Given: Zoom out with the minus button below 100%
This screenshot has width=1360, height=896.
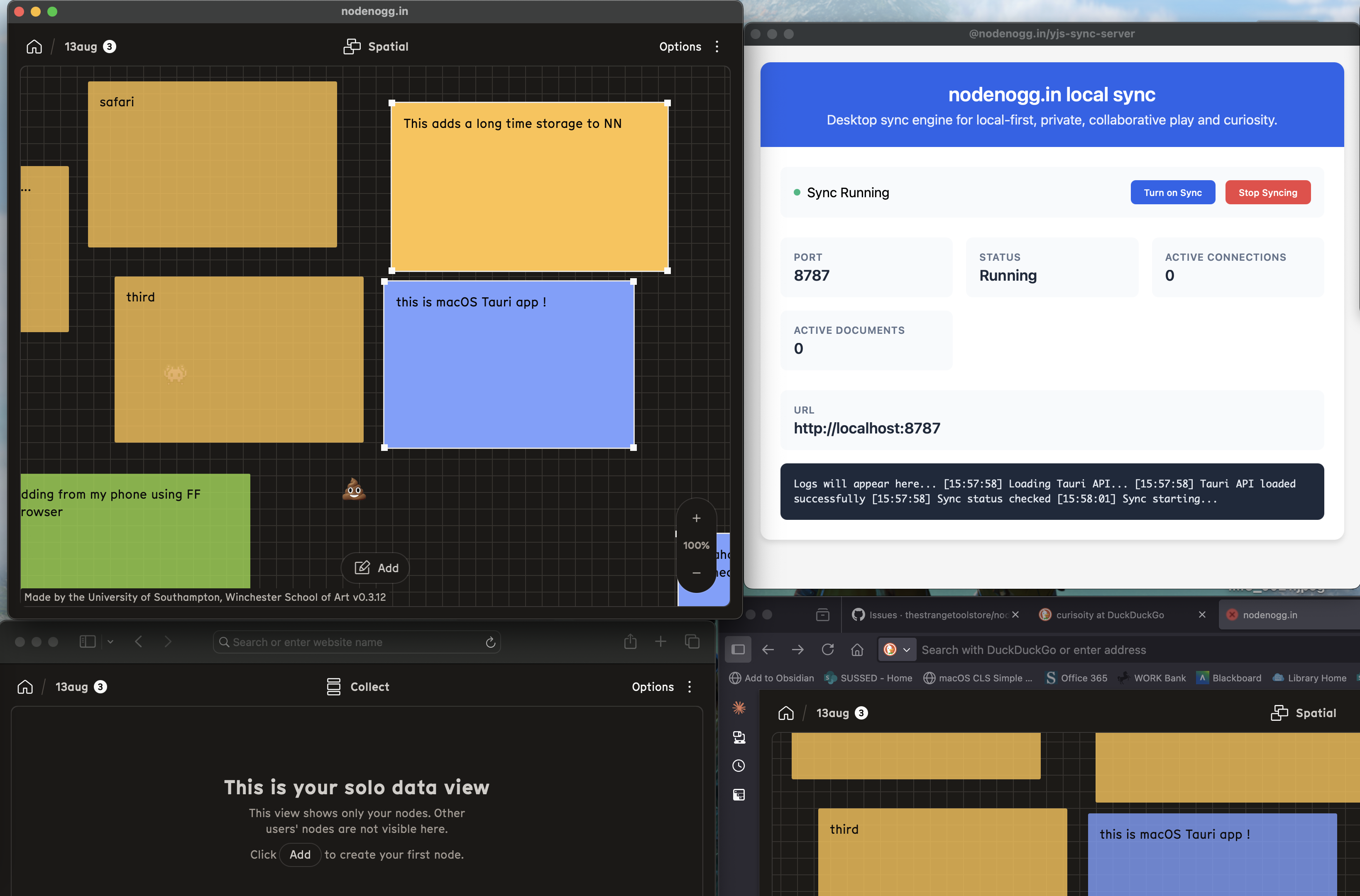Looking at the screenshot, I should [x=696, y=573].
